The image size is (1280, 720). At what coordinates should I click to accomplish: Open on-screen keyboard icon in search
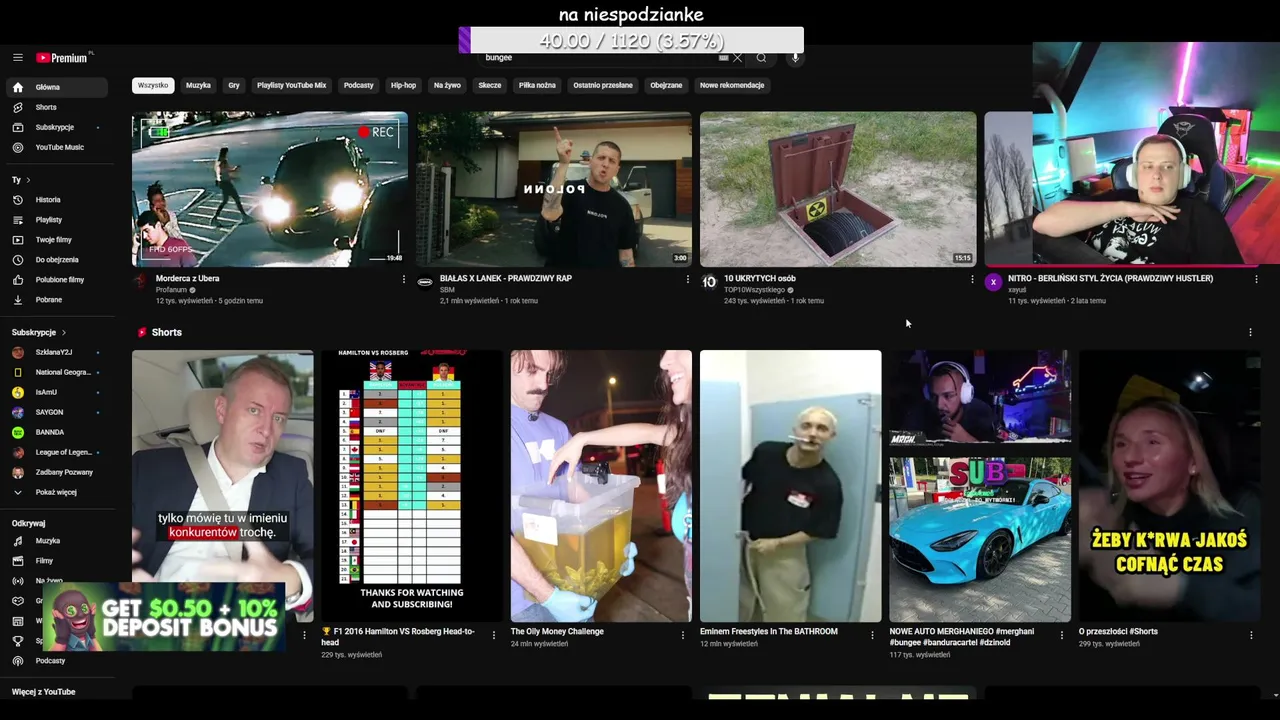(x=723, y=58)
